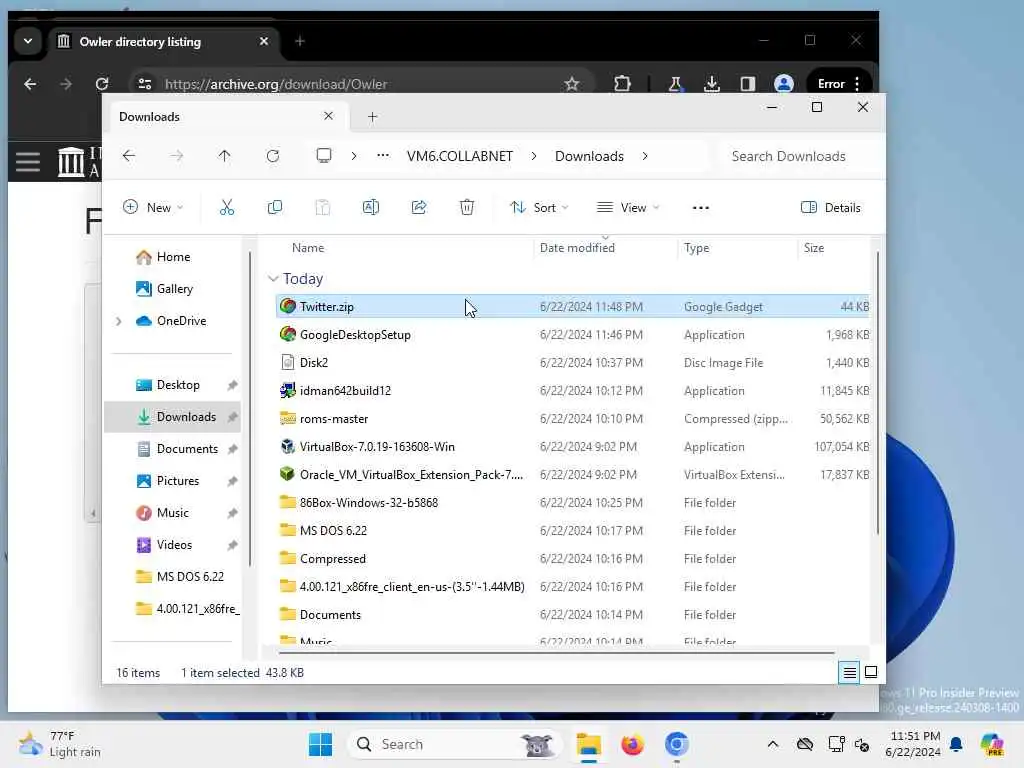Open a new Chrome tab
The height and width of the screenshot is (768, 1024).
pos(300,41)
